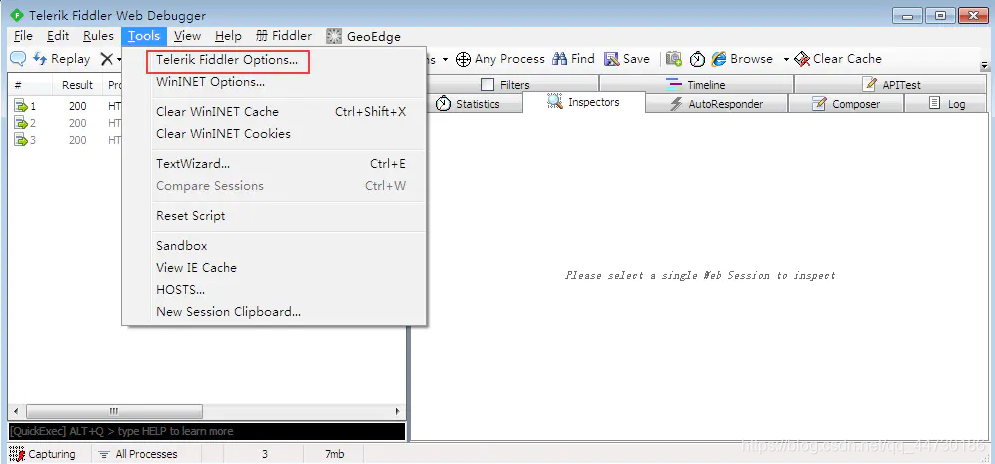Viewport: 995px width, 464px height.
Task: Click the Browse Internet Explorer button
Action: pos(742,59)
